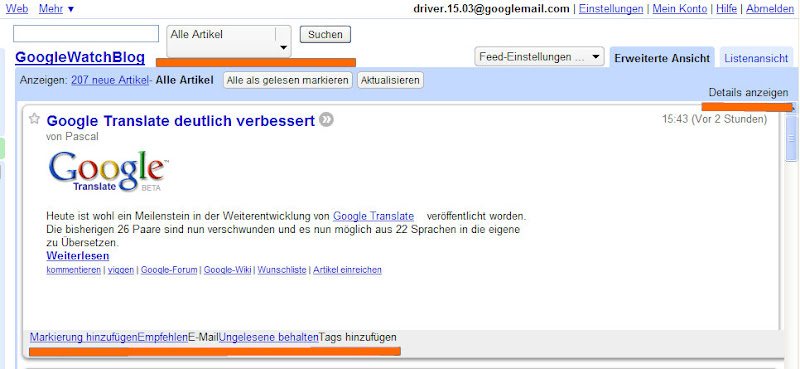Toggle Markierung hinzufügen on the article
The image size is (800, 369).
click(84, 337)
